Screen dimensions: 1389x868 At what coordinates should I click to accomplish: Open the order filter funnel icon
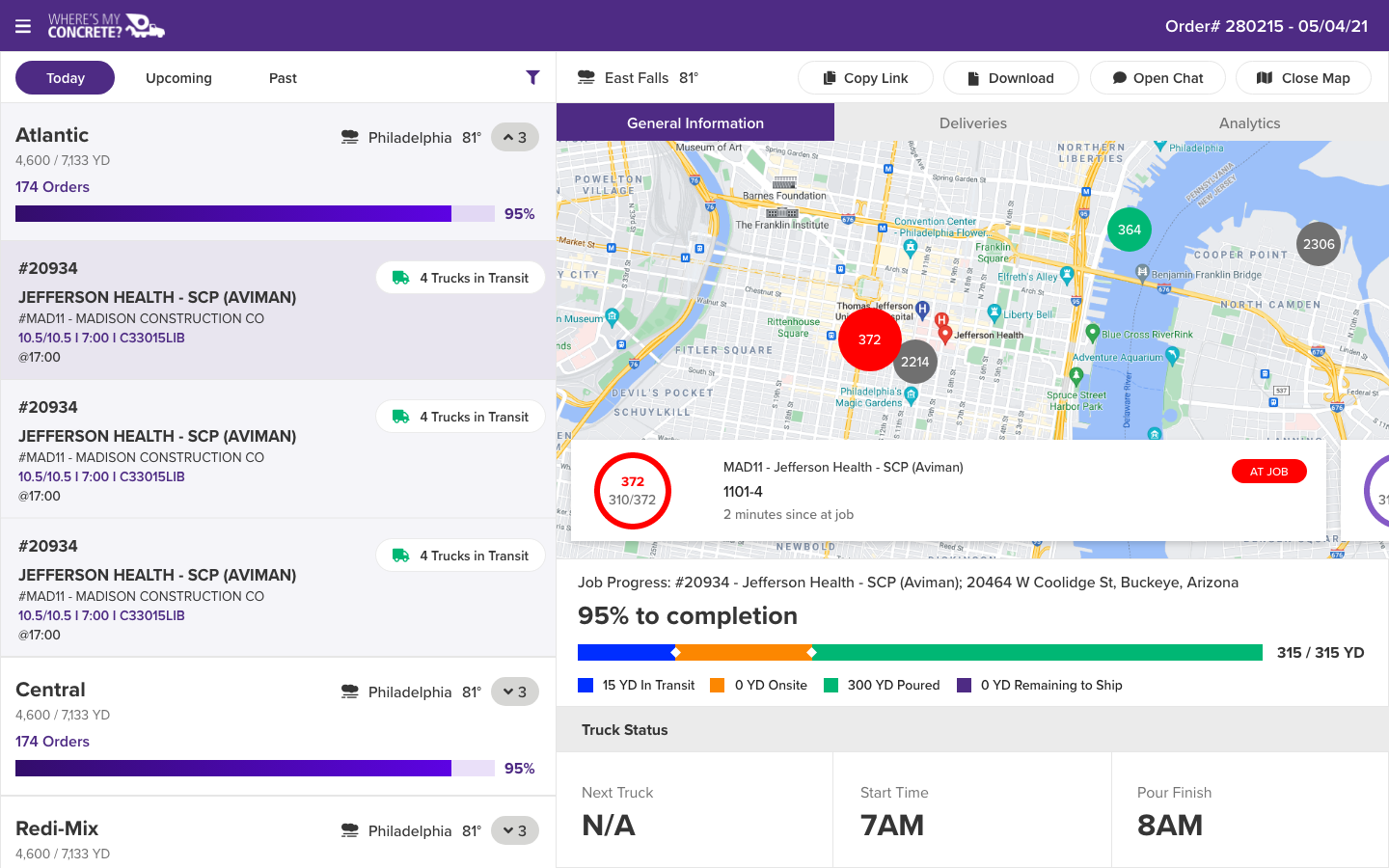(x=532, y=77)
